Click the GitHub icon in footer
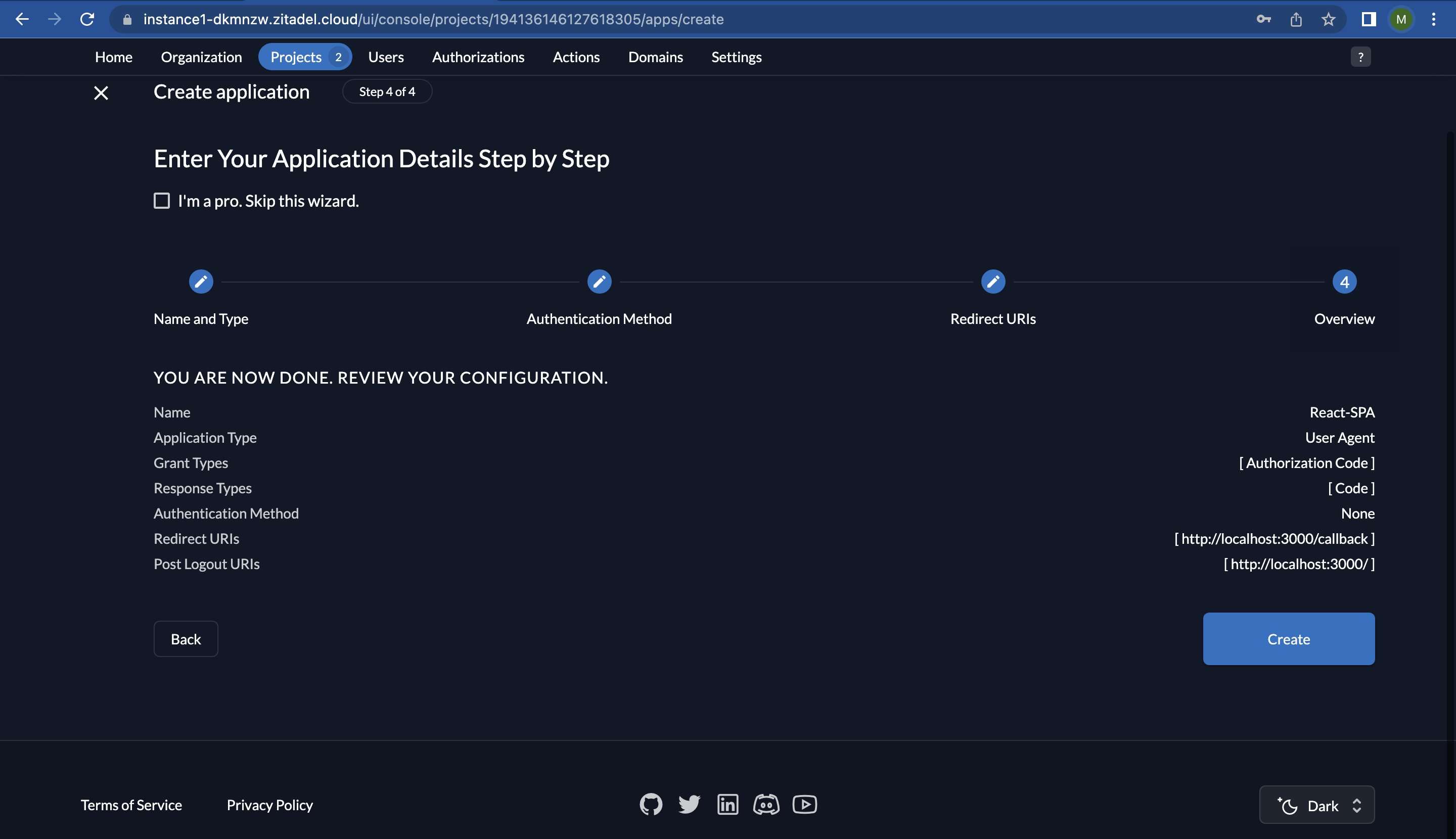This screenshot has height=839, width=1456. coord(651,804)
